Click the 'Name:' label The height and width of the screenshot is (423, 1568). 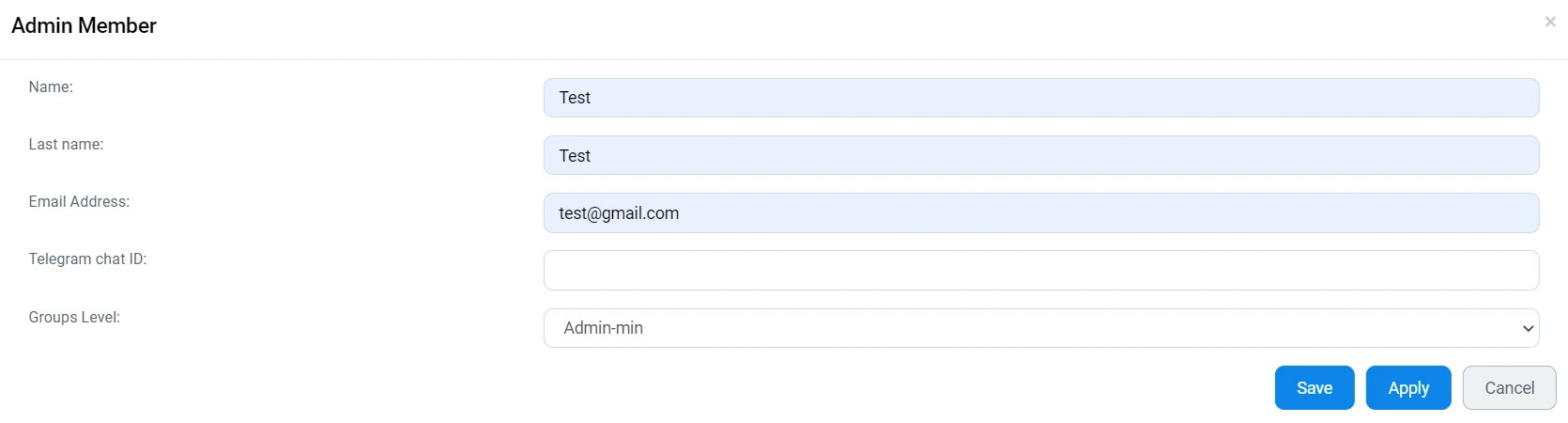[51, 87]
